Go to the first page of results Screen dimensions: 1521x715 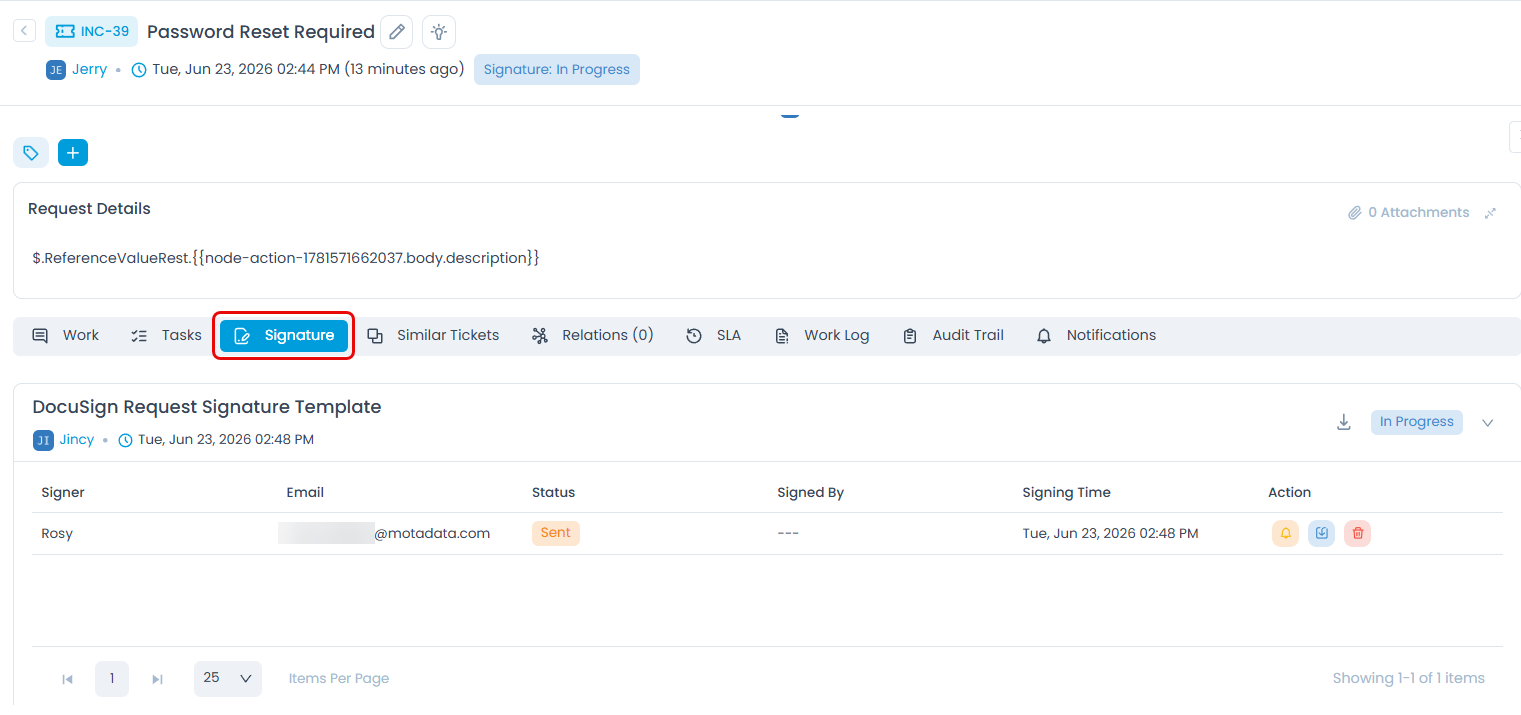coord(67,679)
